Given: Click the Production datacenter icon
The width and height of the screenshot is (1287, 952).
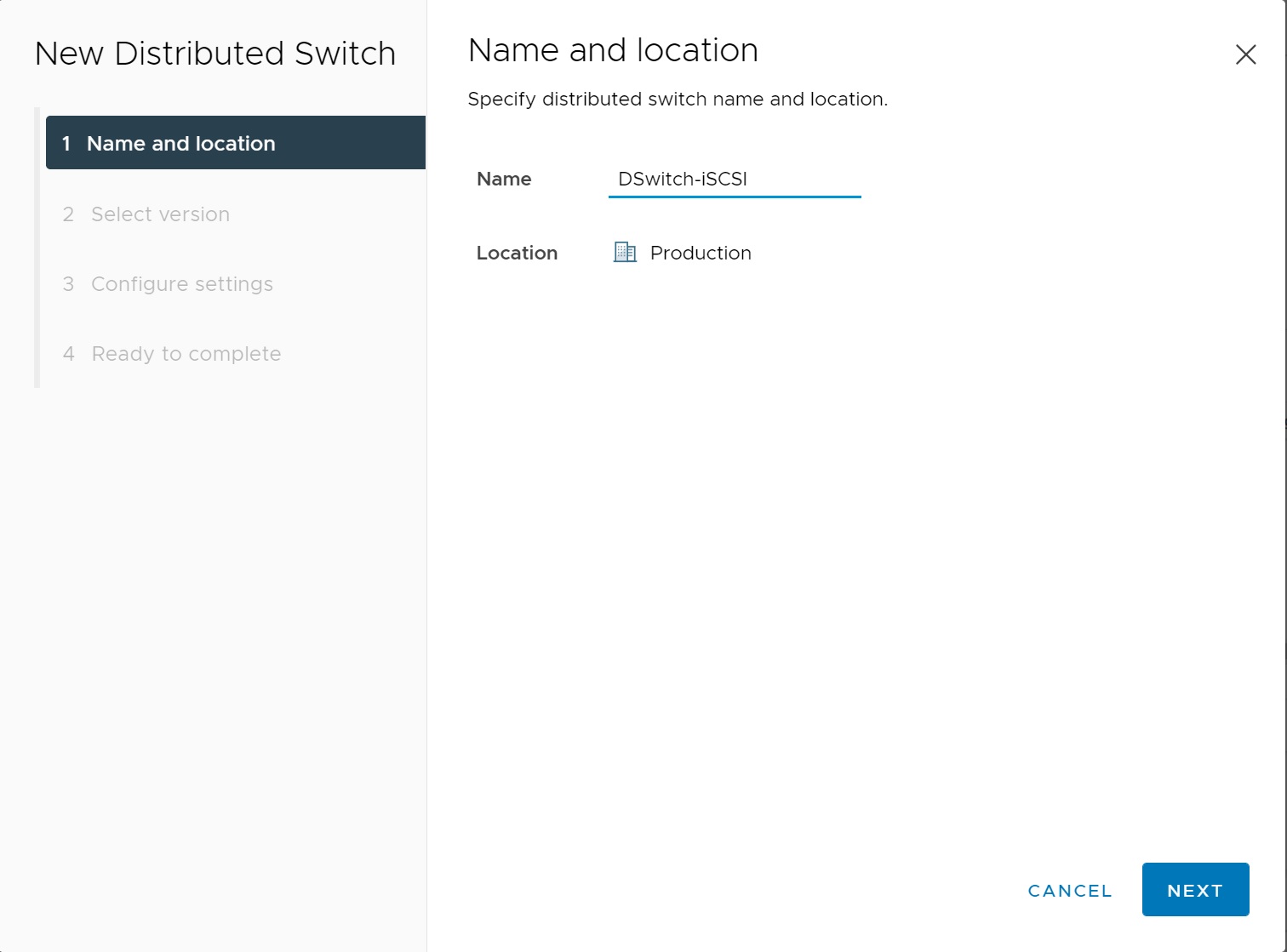Looking at the screenshot, I should click(625, 253).
